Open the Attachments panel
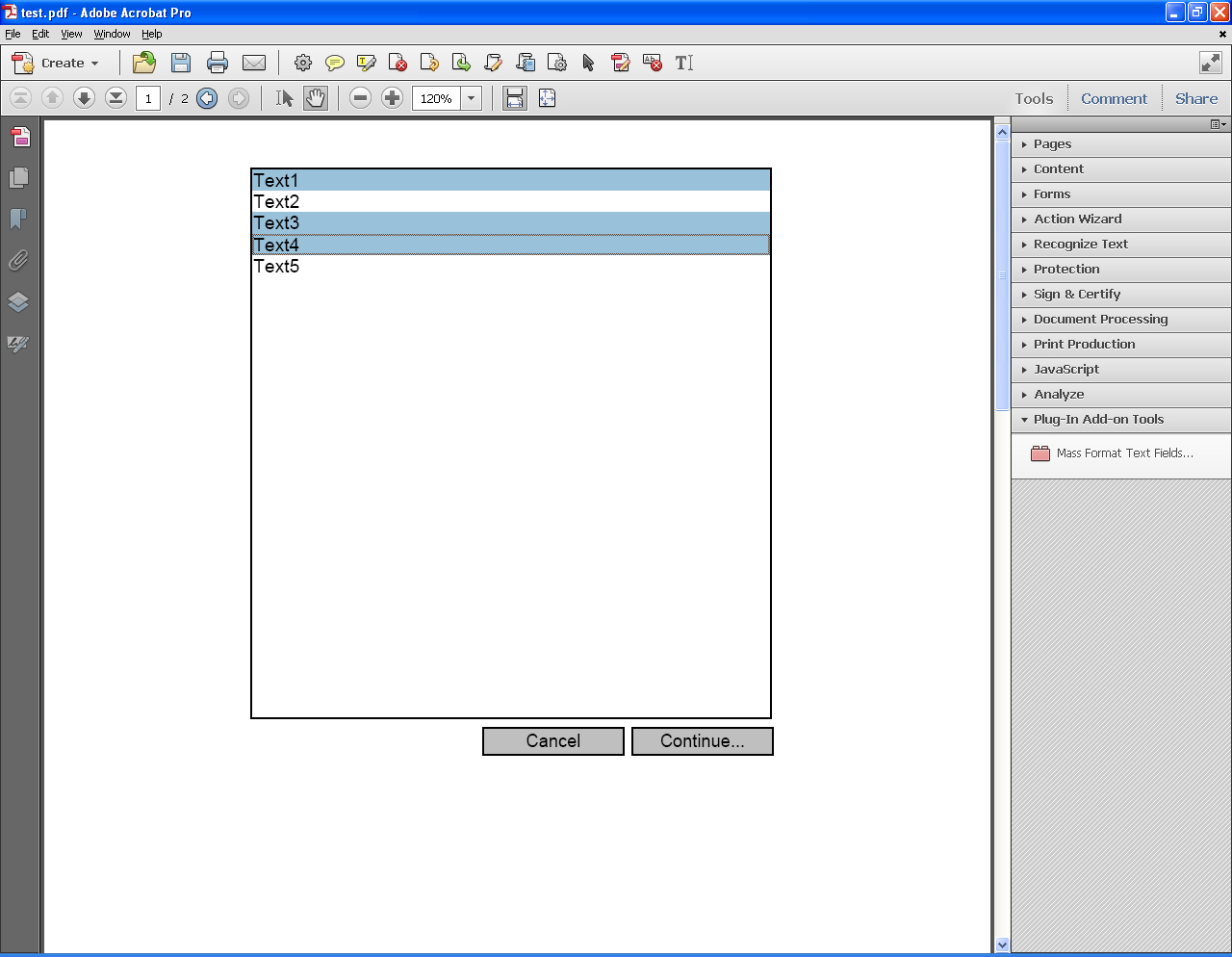This screenshot has width=1232, height=957. 19,260
